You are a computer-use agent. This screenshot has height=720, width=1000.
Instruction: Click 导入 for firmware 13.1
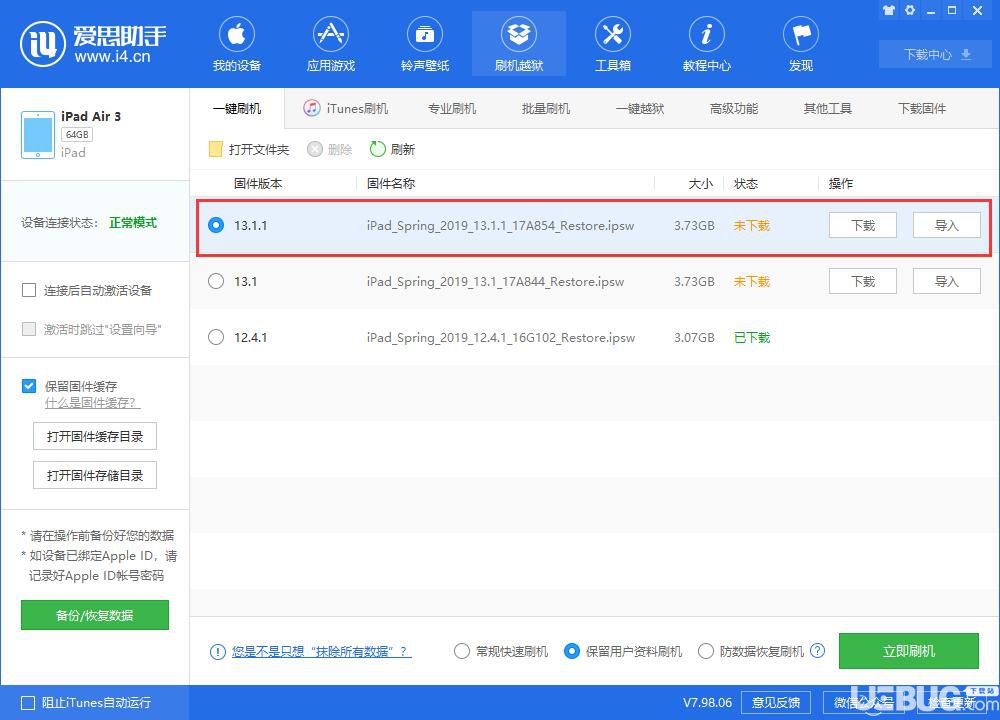point(946,281)
